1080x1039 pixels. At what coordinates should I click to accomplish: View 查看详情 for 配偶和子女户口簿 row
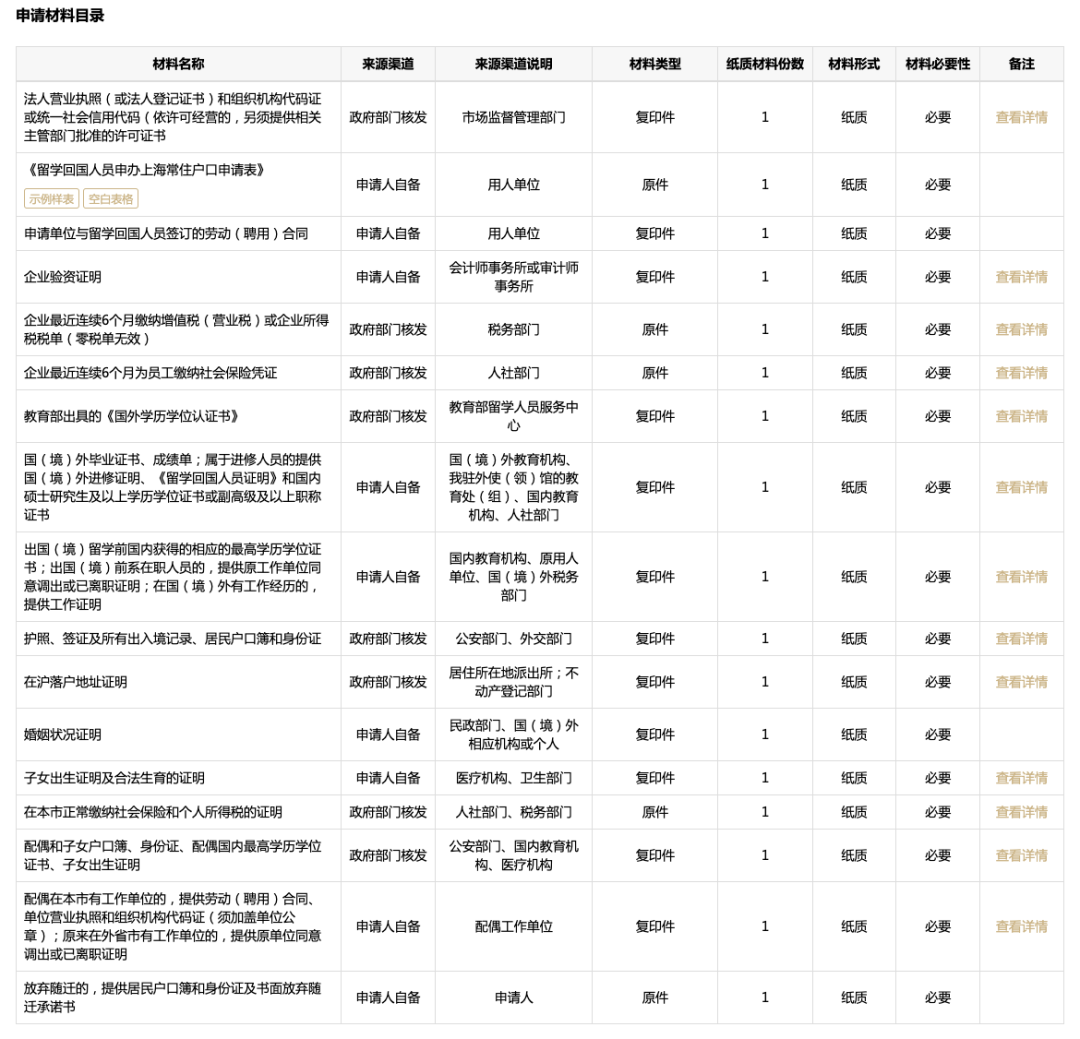[1021, 855]
